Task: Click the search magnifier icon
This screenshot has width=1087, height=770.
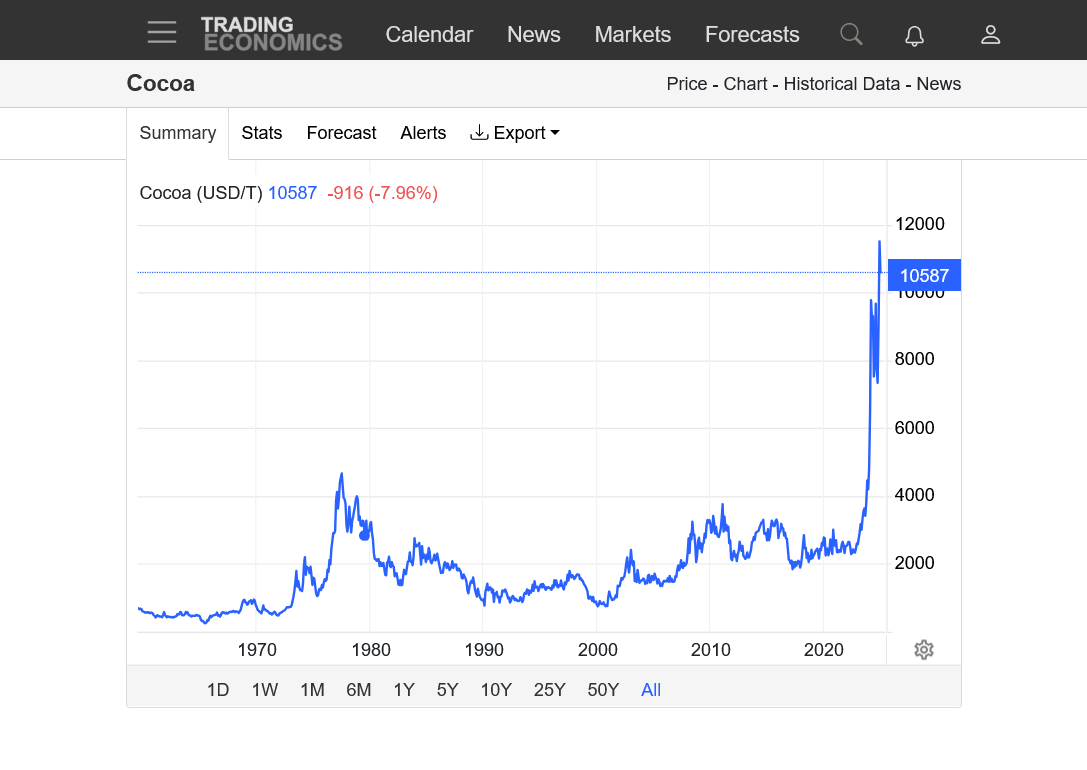Action: pos(851,34)
